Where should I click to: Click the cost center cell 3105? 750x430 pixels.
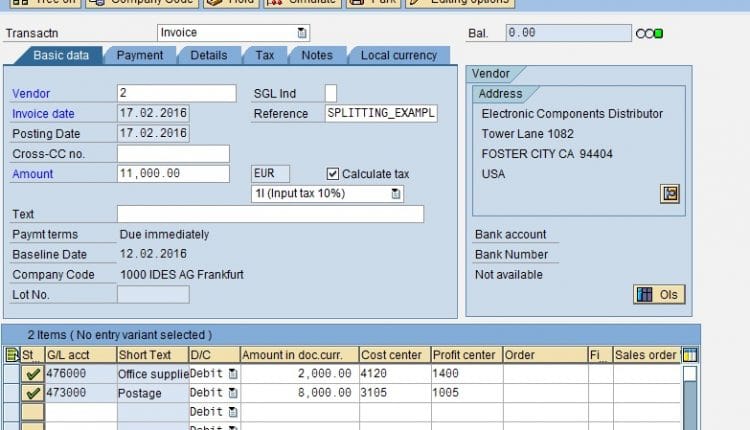coord(395,393)
